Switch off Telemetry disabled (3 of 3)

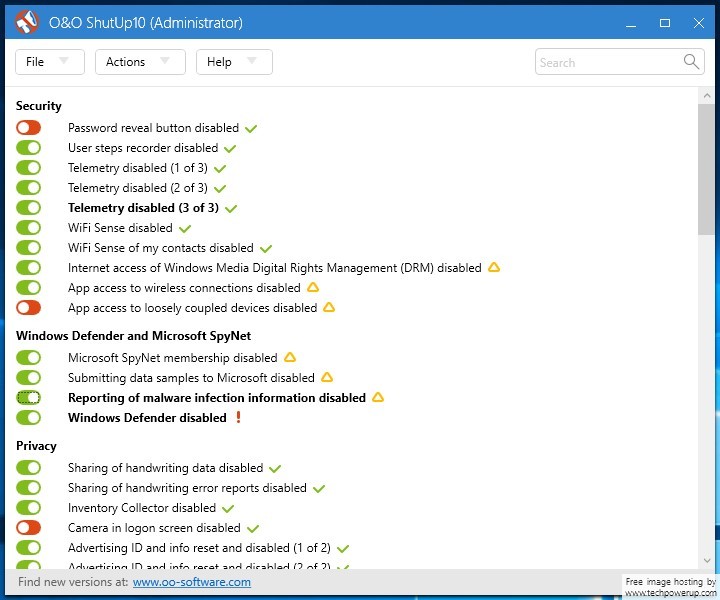coord(28,207)
